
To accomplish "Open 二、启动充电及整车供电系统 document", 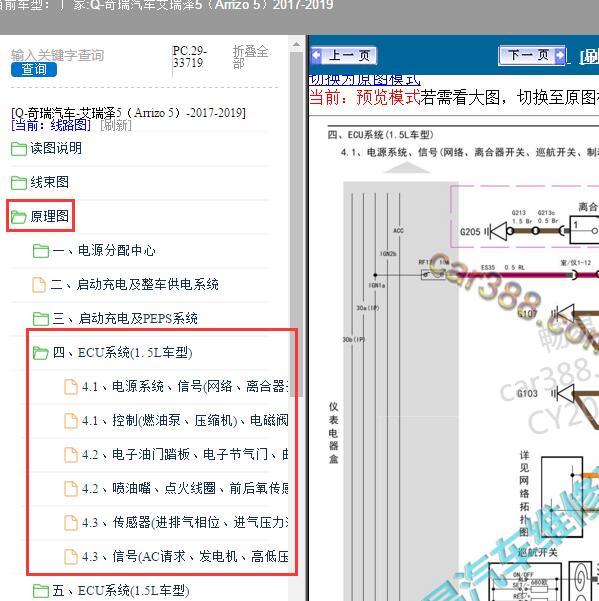I will (135, 284).
